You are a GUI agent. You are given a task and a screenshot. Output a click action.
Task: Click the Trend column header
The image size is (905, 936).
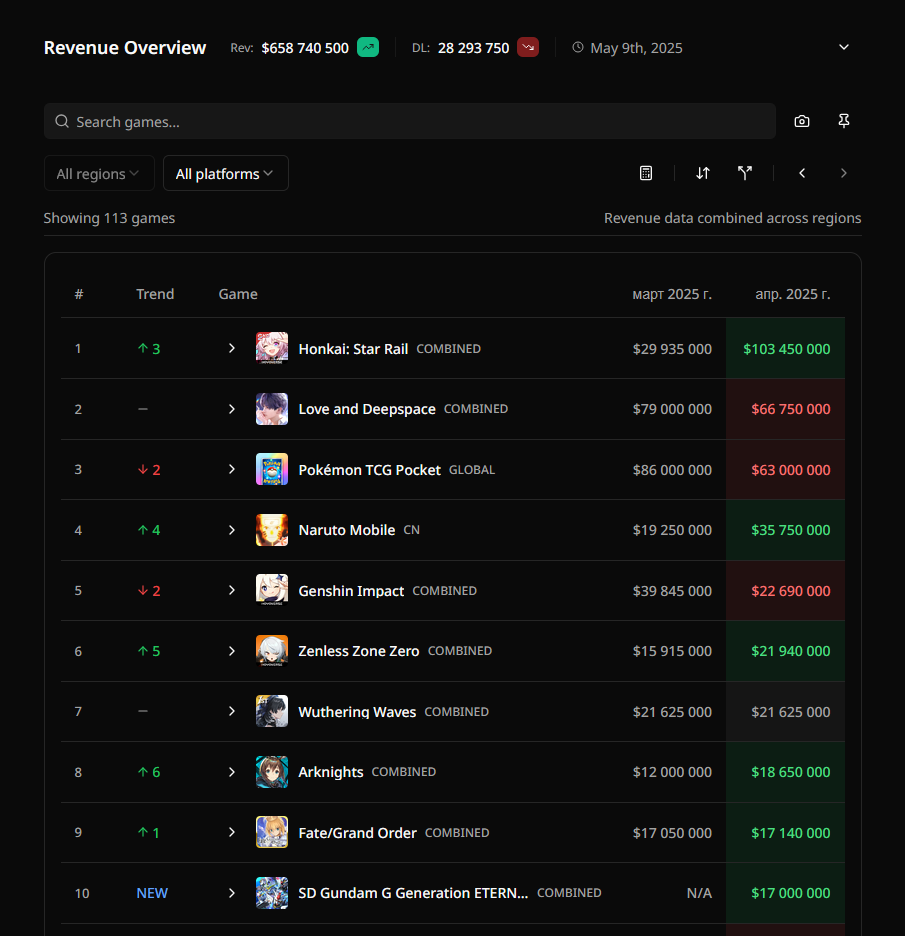(155, 294)
